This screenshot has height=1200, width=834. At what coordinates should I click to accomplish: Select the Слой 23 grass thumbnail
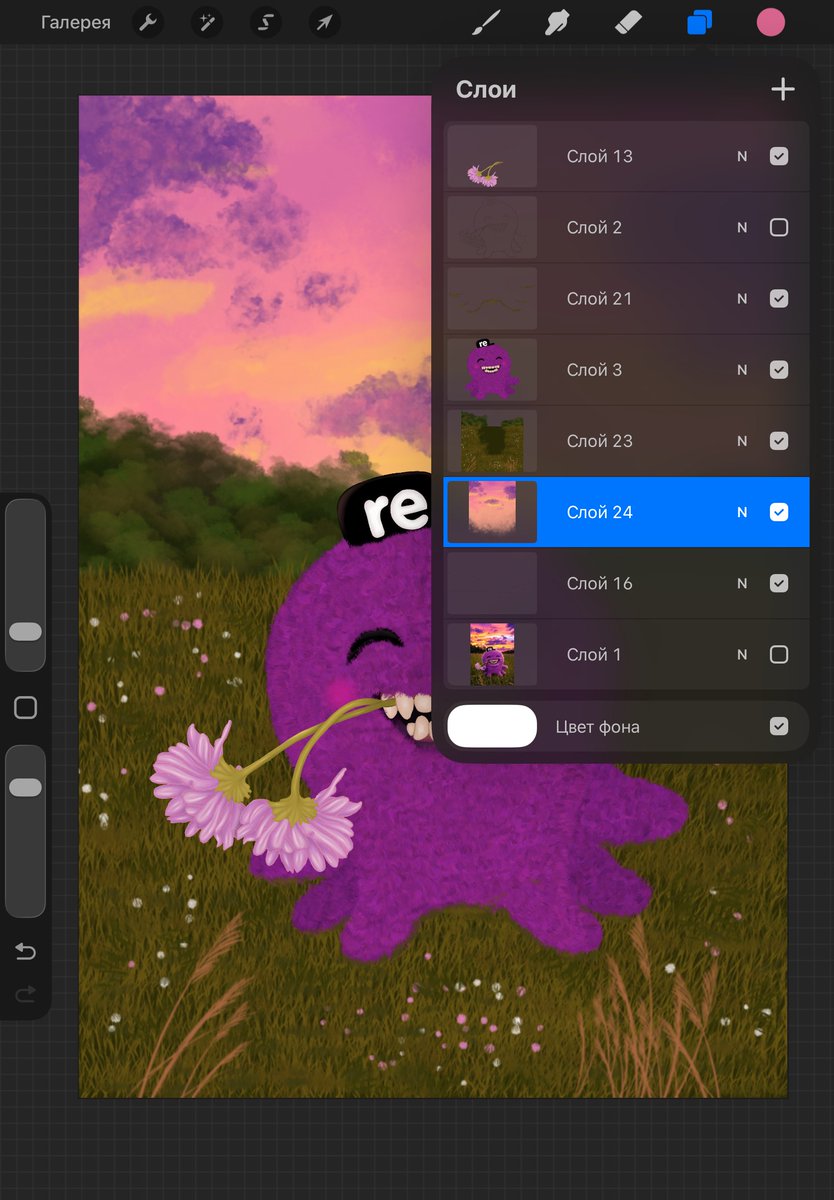[492, 441]
